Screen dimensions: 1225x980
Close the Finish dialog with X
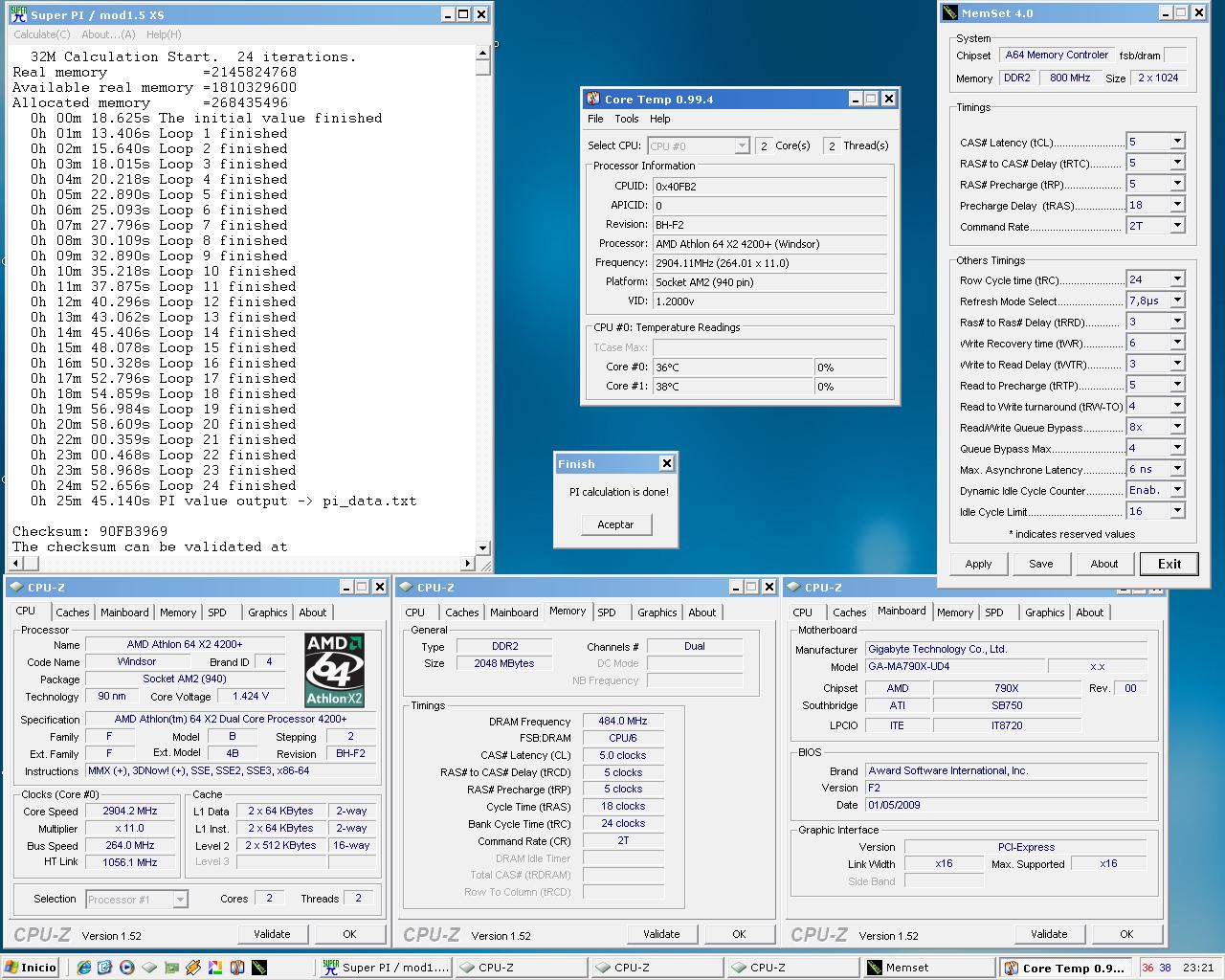point(666,463)
